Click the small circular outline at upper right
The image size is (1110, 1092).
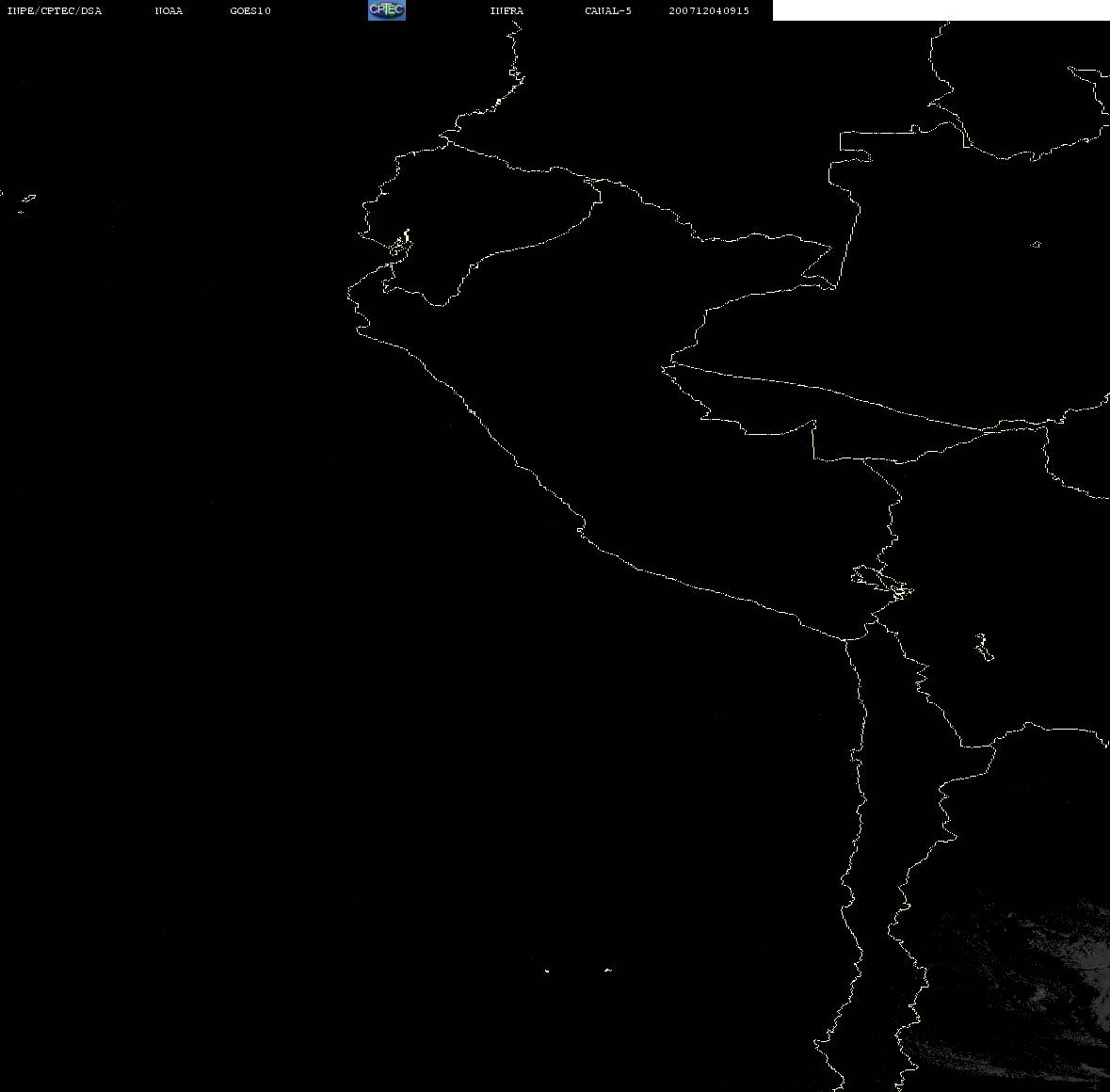(1036, 245)
